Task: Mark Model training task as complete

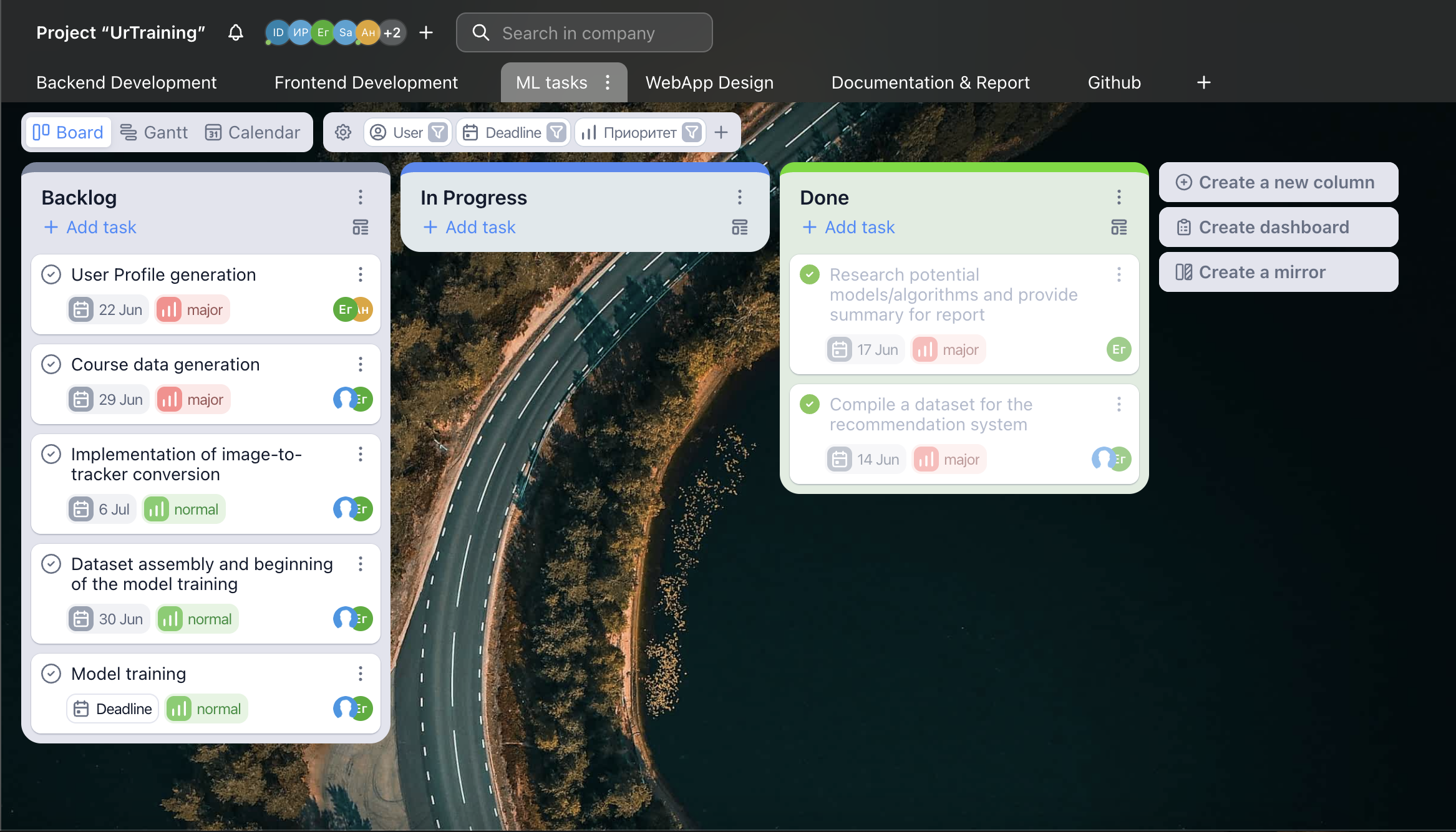Action: pos(51,674)
